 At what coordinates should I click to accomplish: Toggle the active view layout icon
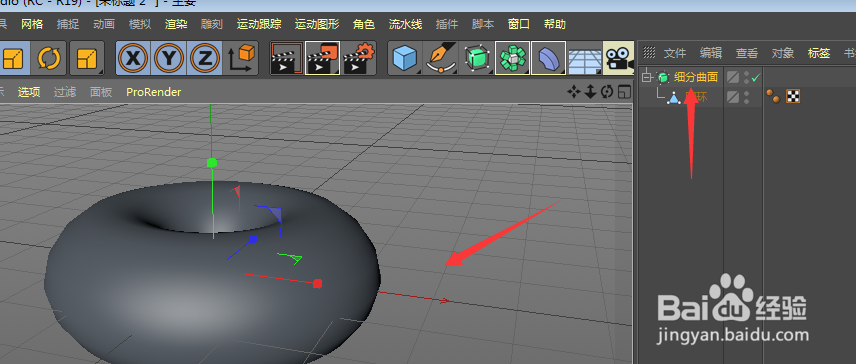tap(624, 92)
